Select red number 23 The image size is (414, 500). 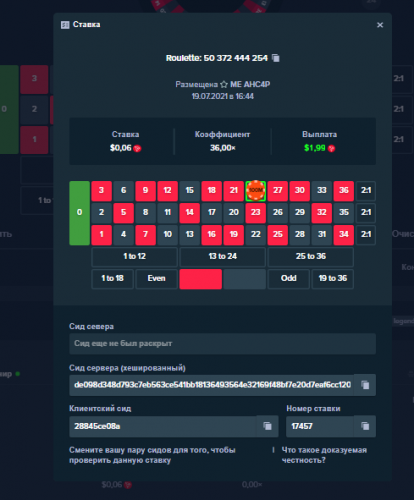(x=255, y=213)
